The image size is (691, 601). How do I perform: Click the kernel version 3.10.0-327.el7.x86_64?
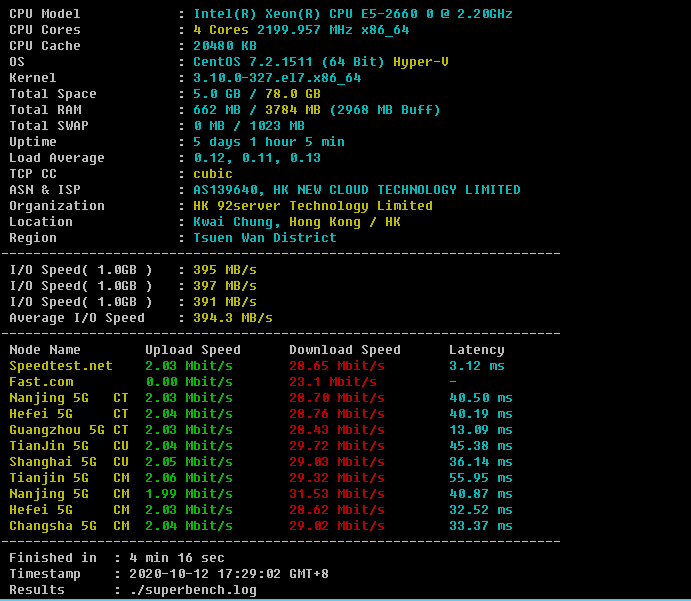tap(277, 78)
